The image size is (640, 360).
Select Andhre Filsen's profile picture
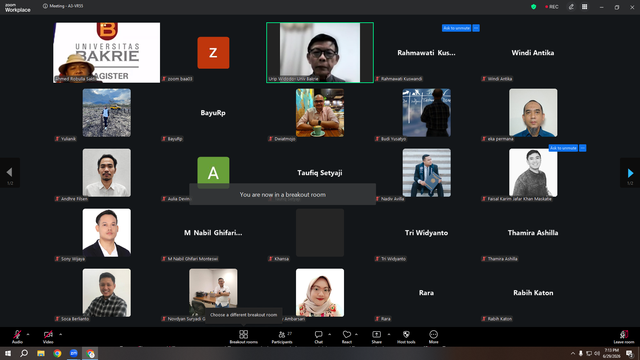click(x=107, y=173)
